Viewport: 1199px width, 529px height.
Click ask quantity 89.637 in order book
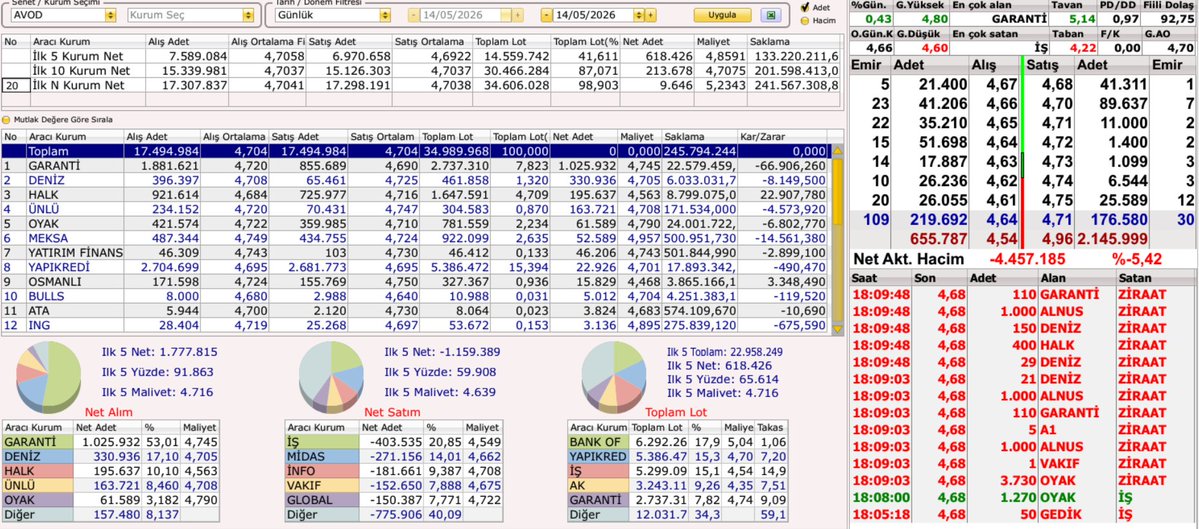[x=1121, y=103]
